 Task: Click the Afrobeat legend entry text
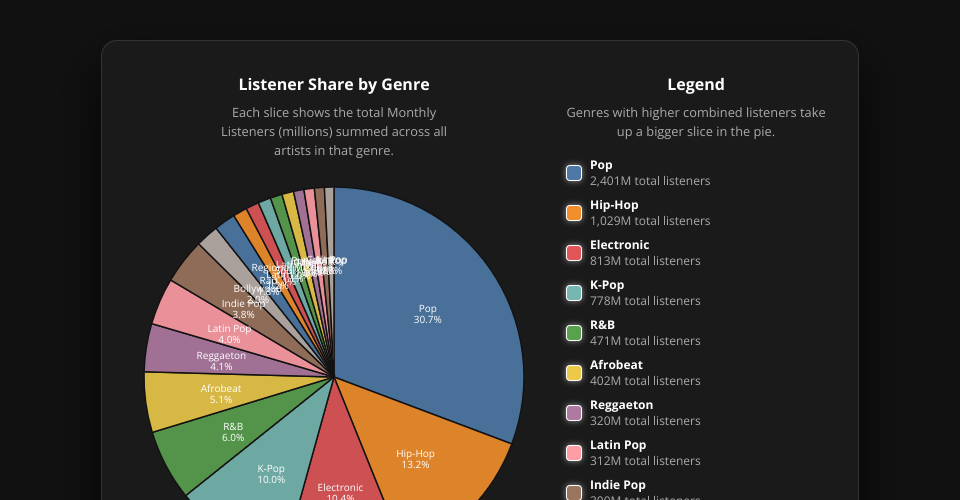click(616, 365)
